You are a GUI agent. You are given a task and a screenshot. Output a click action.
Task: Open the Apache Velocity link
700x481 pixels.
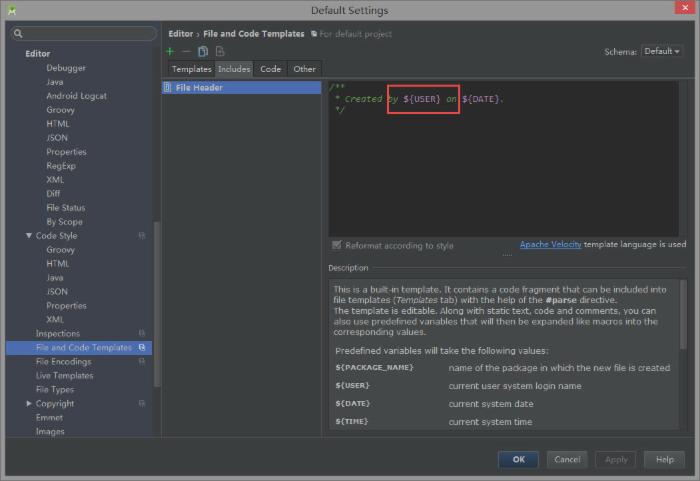click(x=550, y=244)
